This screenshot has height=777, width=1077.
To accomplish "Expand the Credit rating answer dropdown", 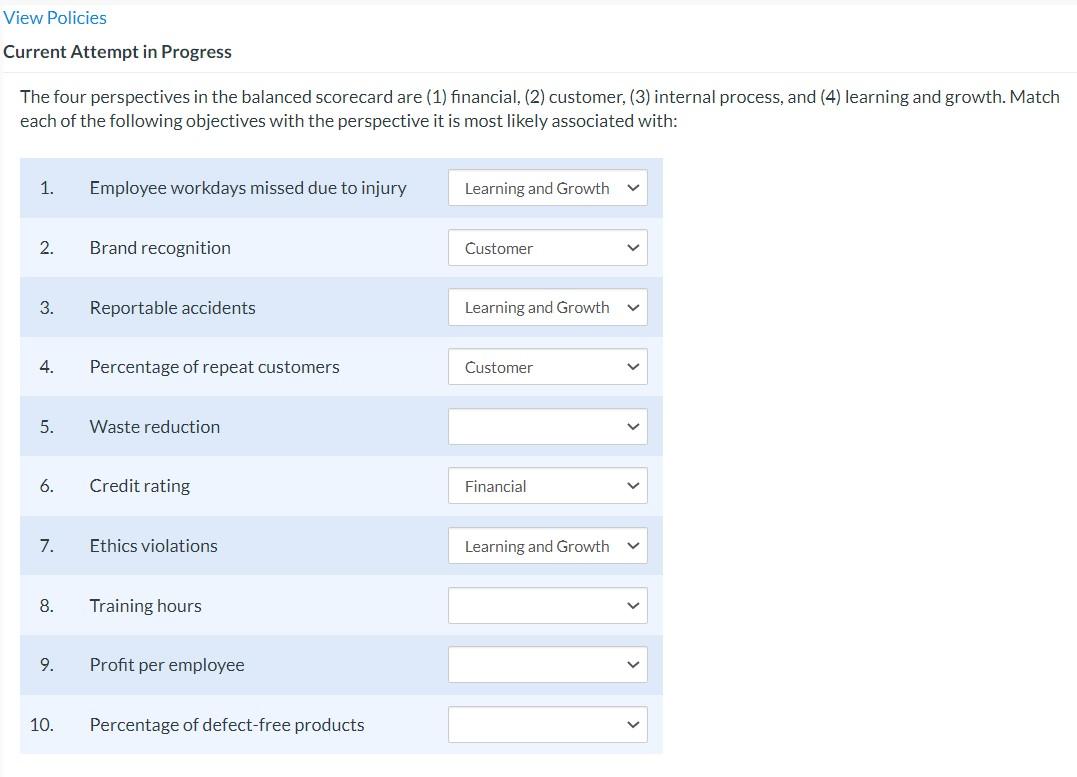I will click(x=547, y=485).
